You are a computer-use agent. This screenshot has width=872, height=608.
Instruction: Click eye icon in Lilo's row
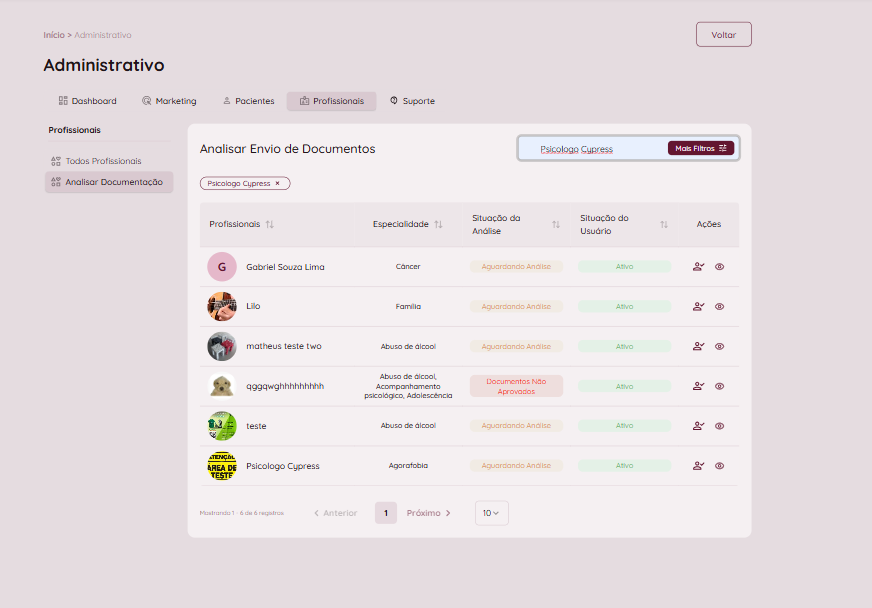(x=719, y=307)
